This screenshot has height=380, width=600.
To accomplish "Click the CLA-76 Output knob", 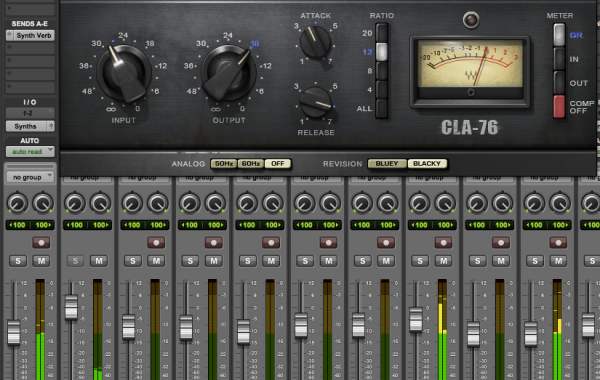I will coord(228,72).
